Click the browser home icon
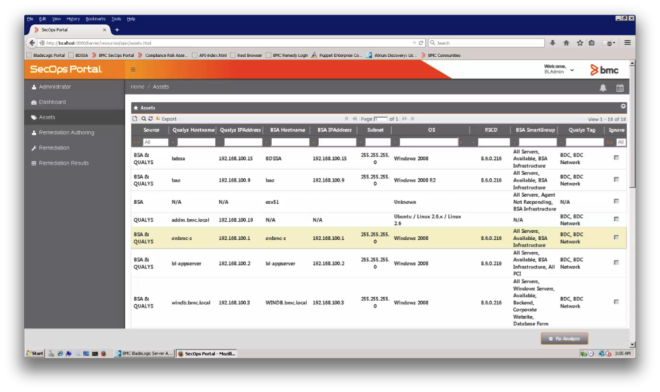Viewport: 660px width, 392px height. point(566,43)
